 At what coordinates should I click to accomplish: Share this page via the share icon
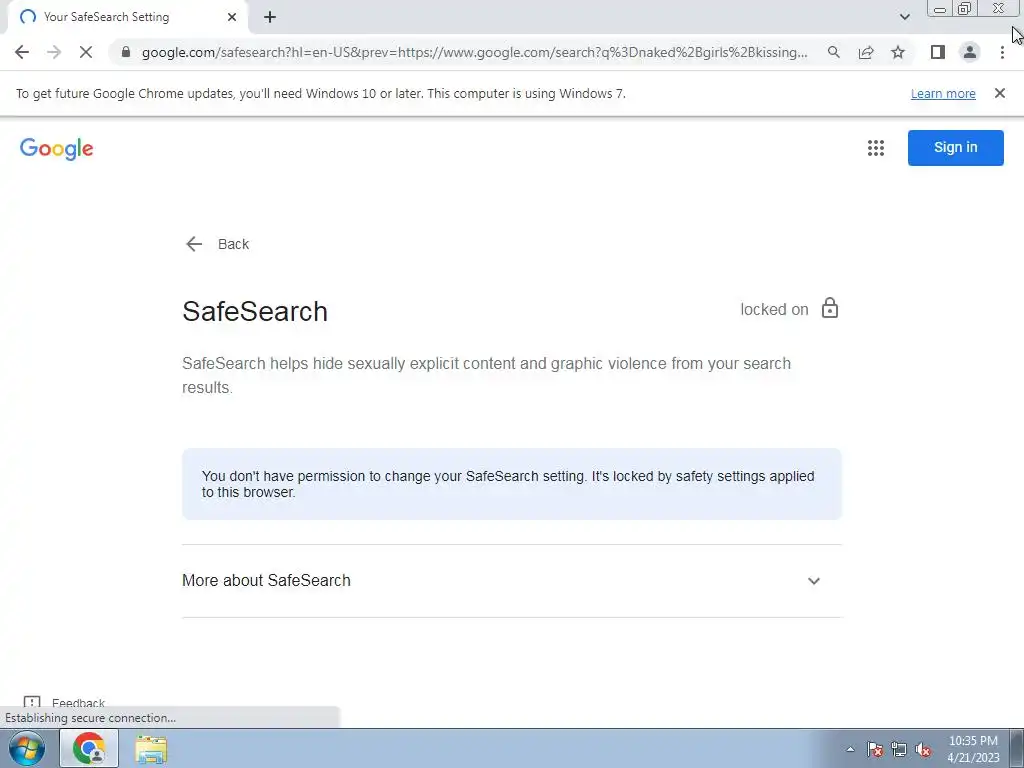click(866, 52)
